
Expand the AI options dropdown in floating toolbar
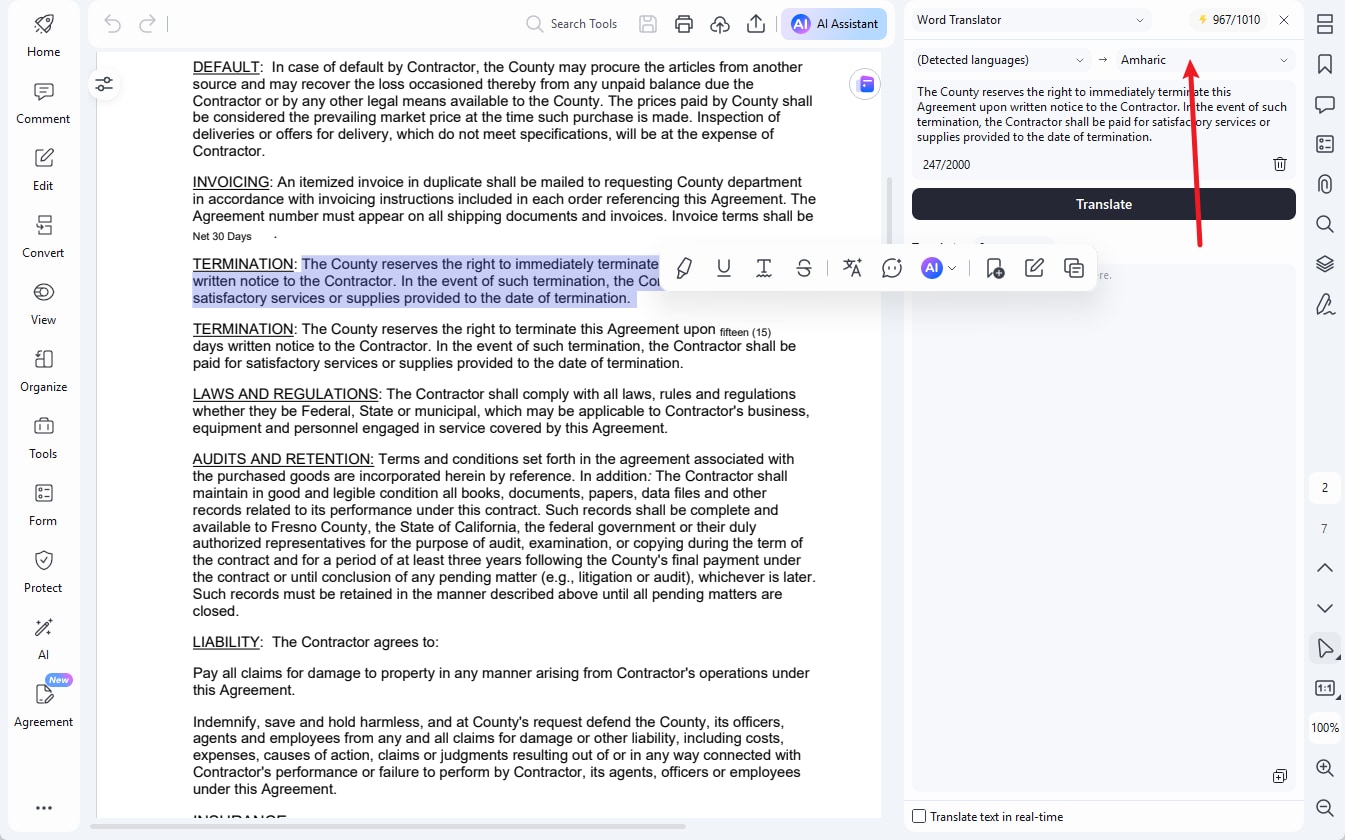(952, 268)
